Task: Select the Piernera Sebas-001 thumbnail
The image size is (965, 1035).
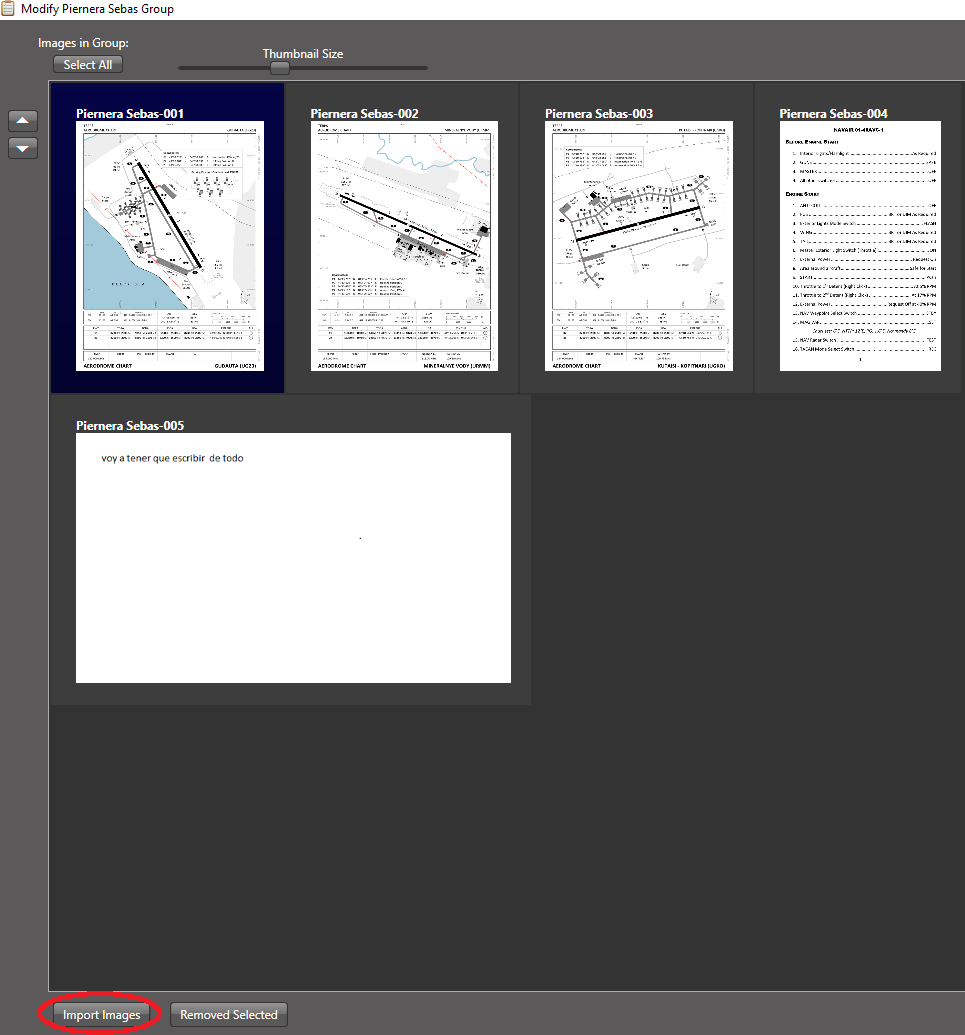Action: pyautogui.click(x=170, y=246)
